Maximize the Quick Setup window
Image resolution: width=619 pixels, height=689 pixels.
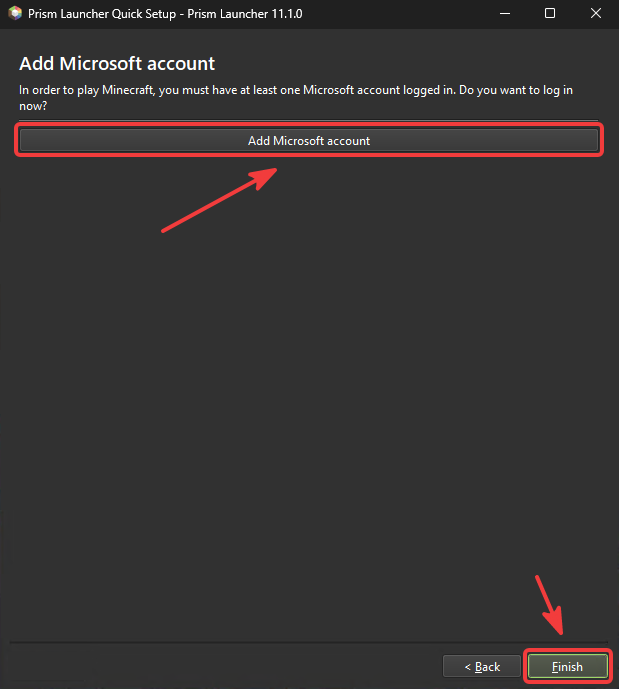pyautogui.click(x=550, y=14)
